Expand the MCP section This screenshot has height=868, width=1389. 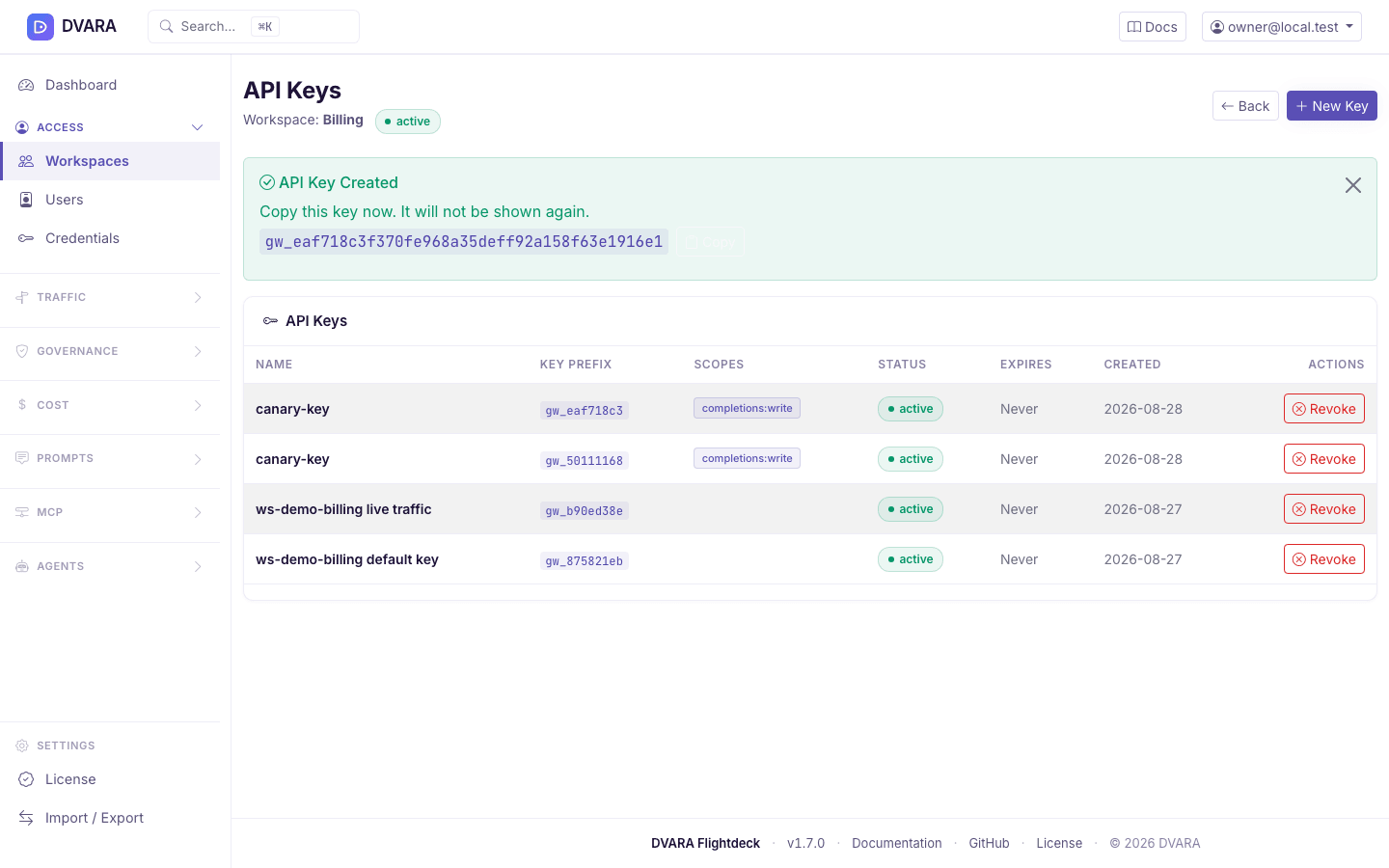(110, 512)
